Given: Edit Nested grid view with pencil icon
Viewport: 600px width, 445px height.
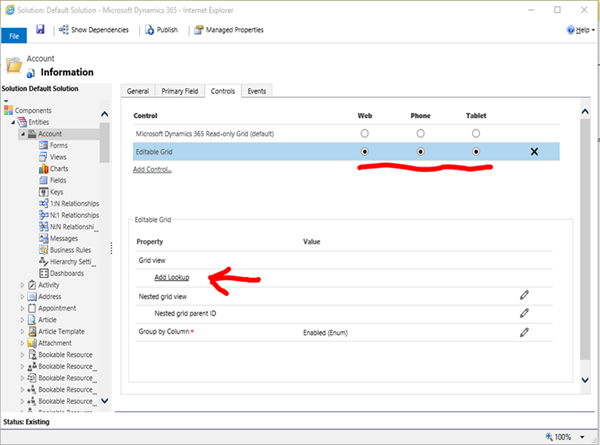Looking at the screenshot, I should tap(523, 296).
